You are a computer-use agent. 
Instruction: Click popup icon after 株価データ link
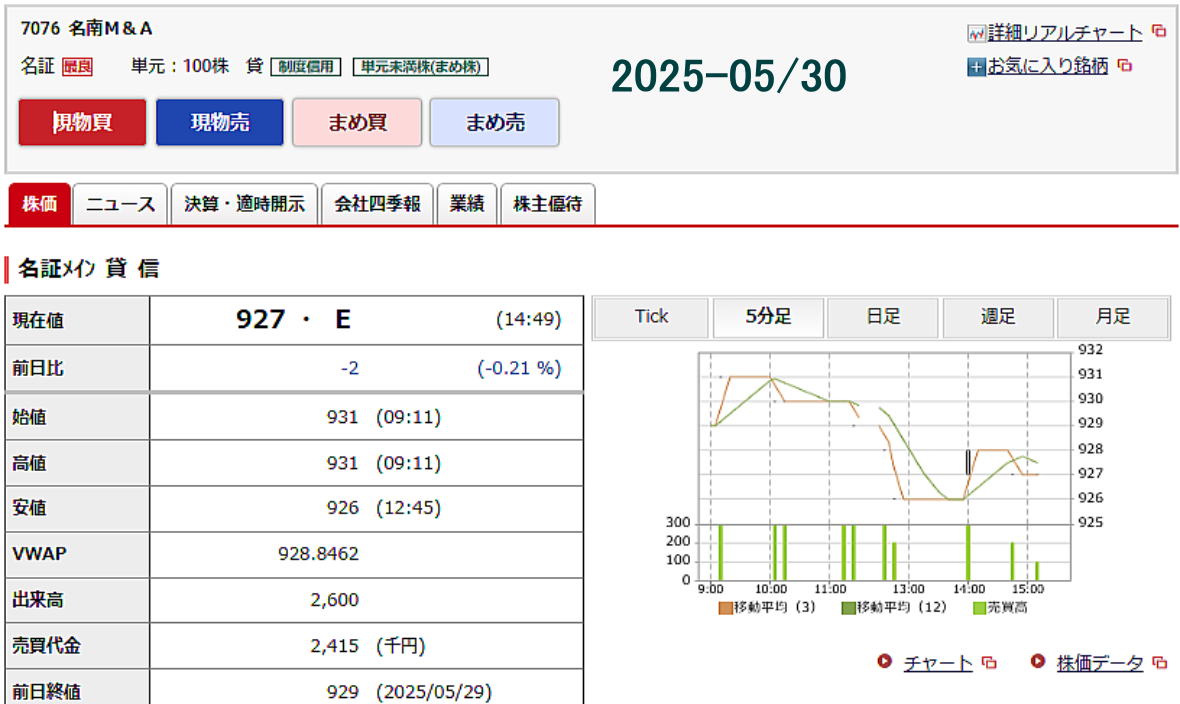(x=1160, y=663)
